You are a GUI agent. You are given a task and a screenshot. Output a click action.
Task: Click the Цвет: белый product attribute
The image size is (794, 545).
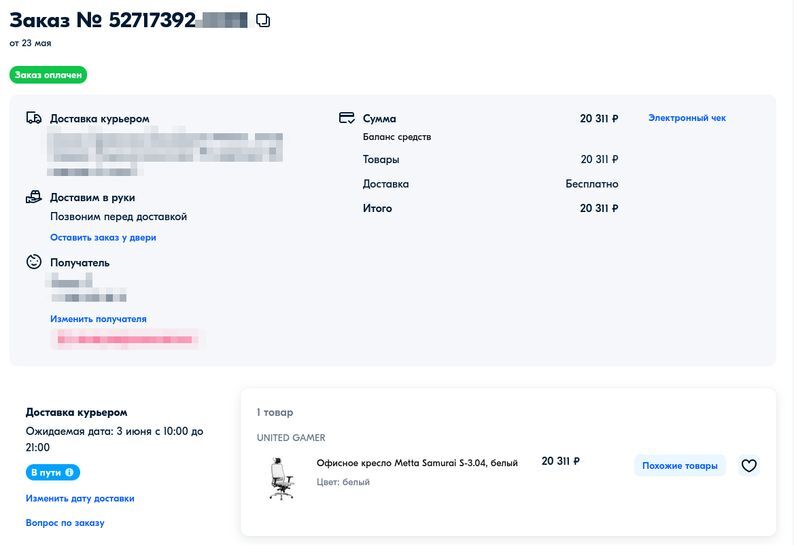(343, 482)
